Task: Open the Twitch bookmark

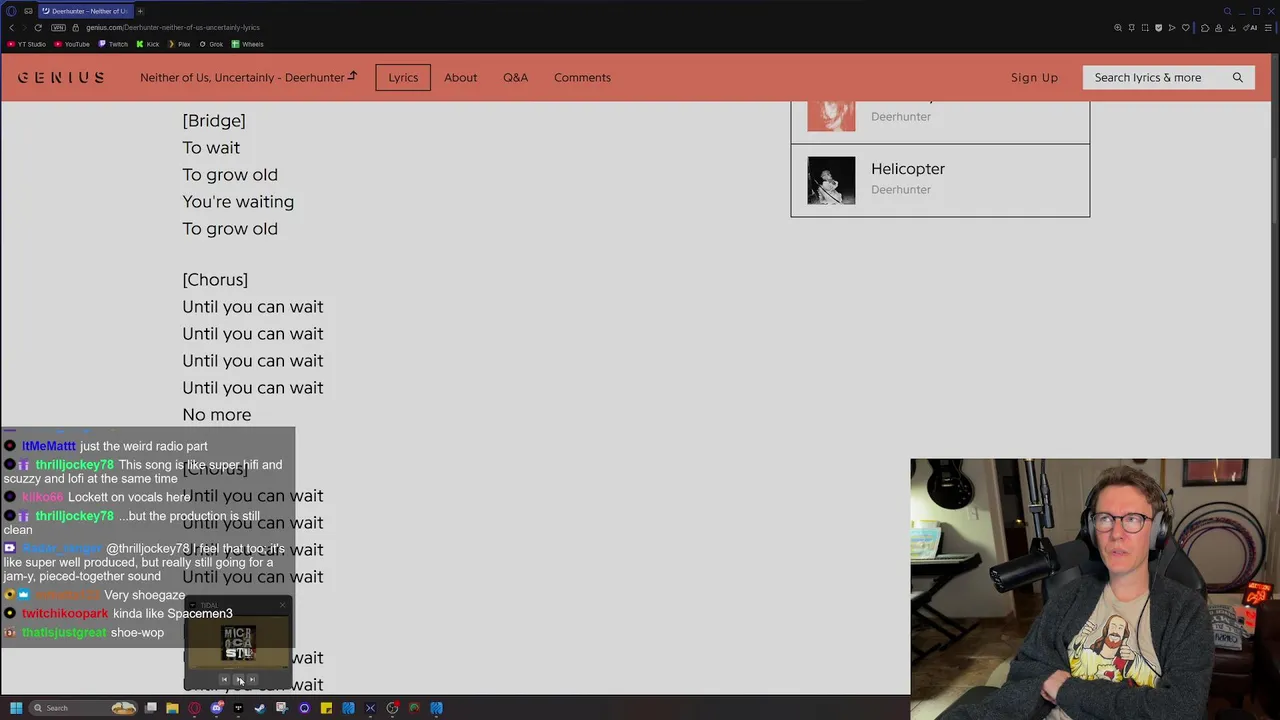Action: [x=113, y=44]
